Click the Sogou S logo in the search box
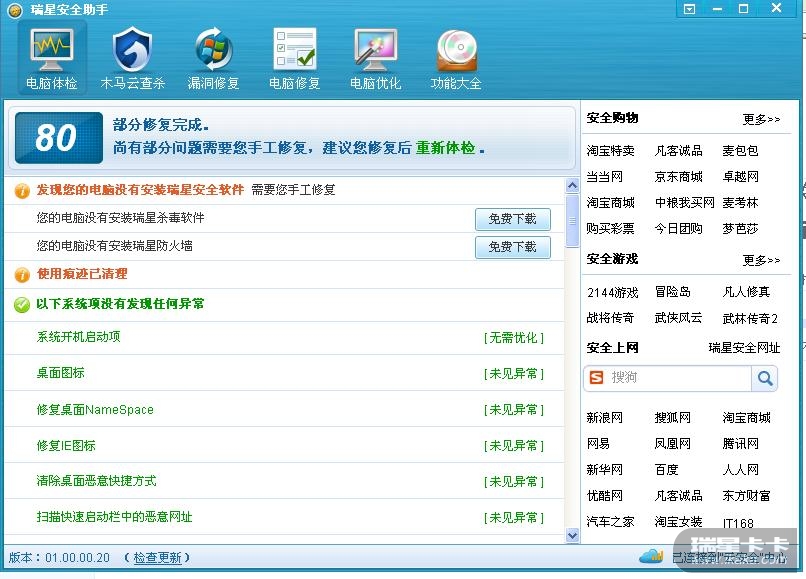The height and width of the screenshot is (579, 806). 596,377
